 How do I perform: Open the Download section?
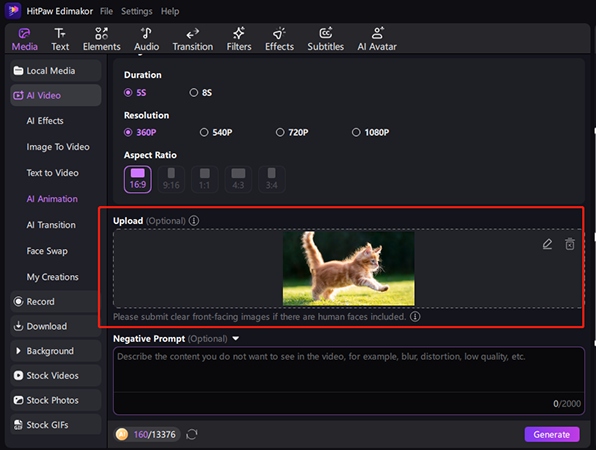55,326
